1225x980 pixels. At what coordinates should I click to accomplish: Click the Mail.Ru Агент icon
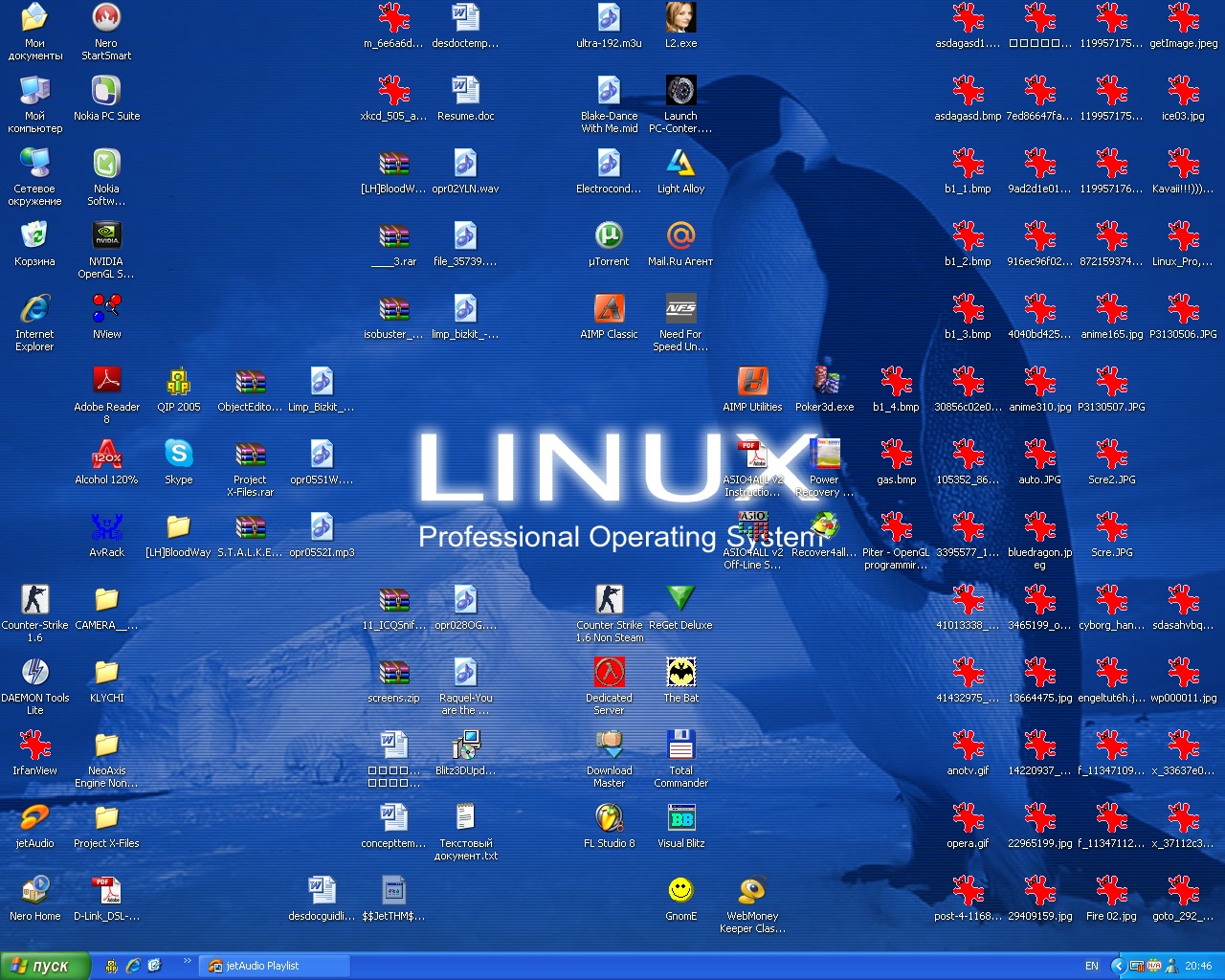(680, 236)
